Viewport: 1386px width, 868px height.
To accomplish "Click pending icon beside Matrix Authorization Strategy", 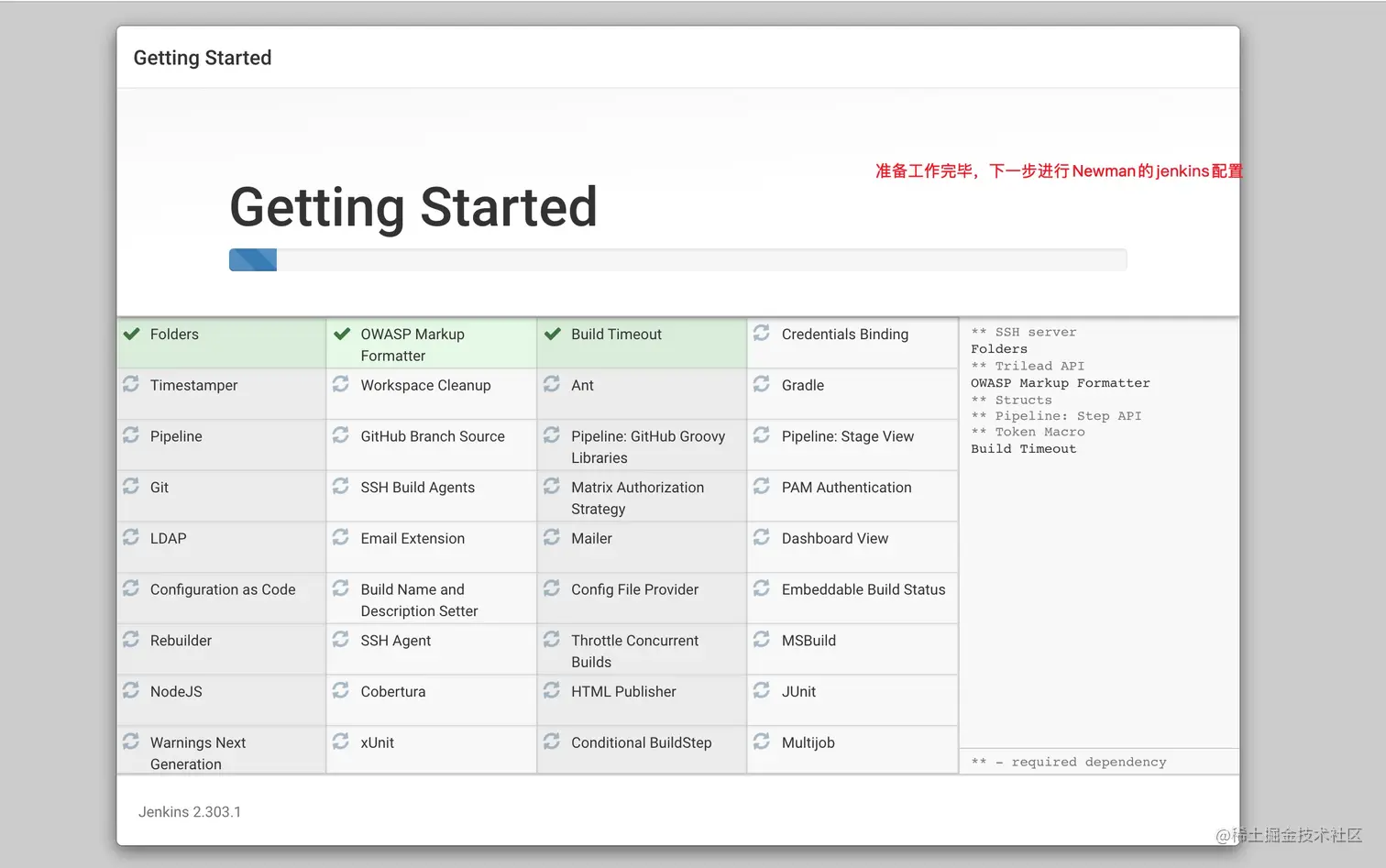I will [x=552, y=486].
